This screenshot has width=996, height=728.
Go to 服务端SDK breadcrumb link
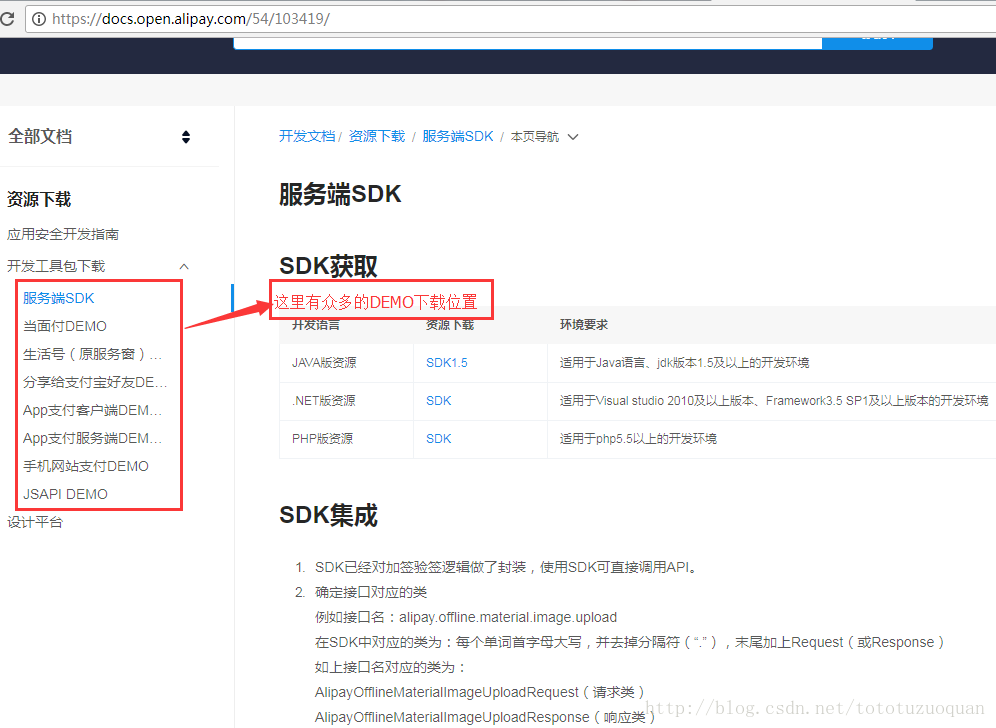457,136
